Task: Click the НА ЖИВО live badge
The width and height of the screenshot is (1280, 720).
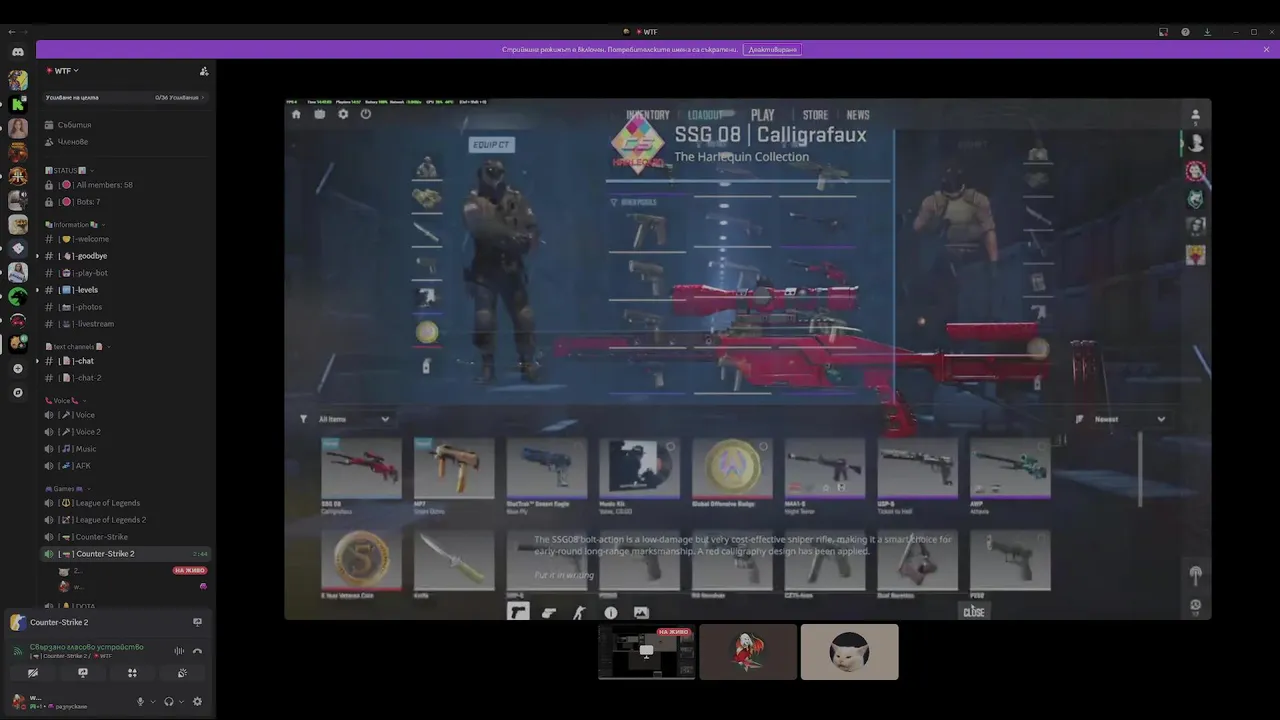Action: [189, 570]
